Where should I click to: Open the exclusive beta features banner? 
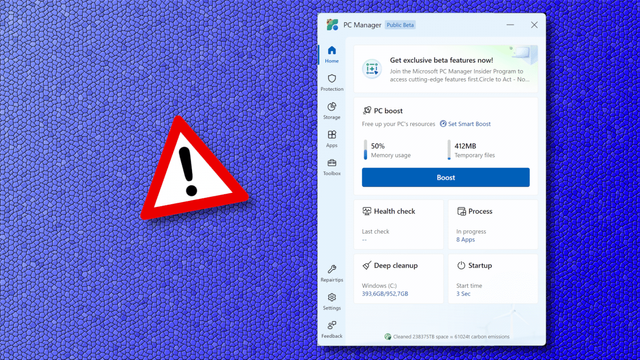tap(446, 69)
